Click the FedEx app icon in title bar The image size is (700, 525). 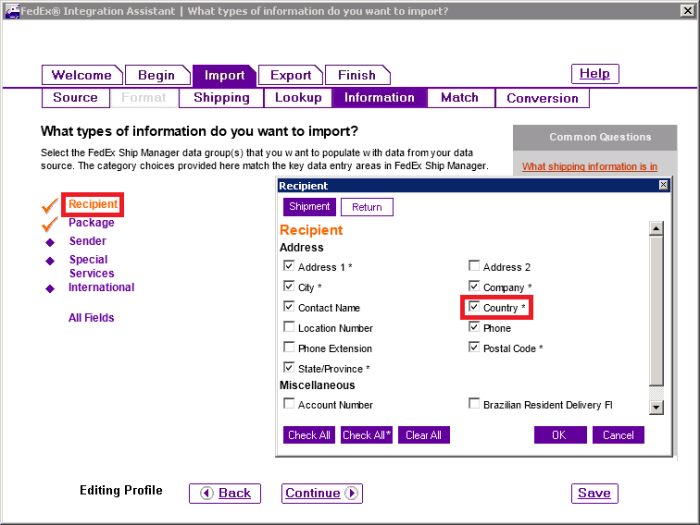click(12, 11)
